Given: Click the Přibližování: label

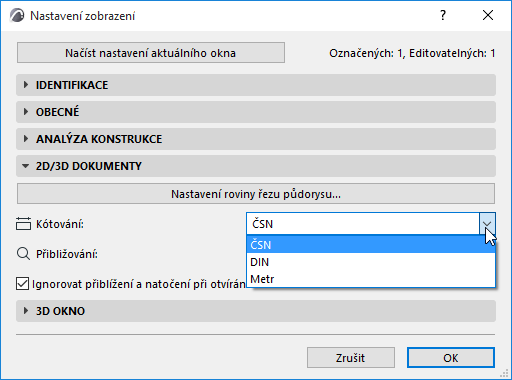Looking at the screenshot, I should point(67,254).
